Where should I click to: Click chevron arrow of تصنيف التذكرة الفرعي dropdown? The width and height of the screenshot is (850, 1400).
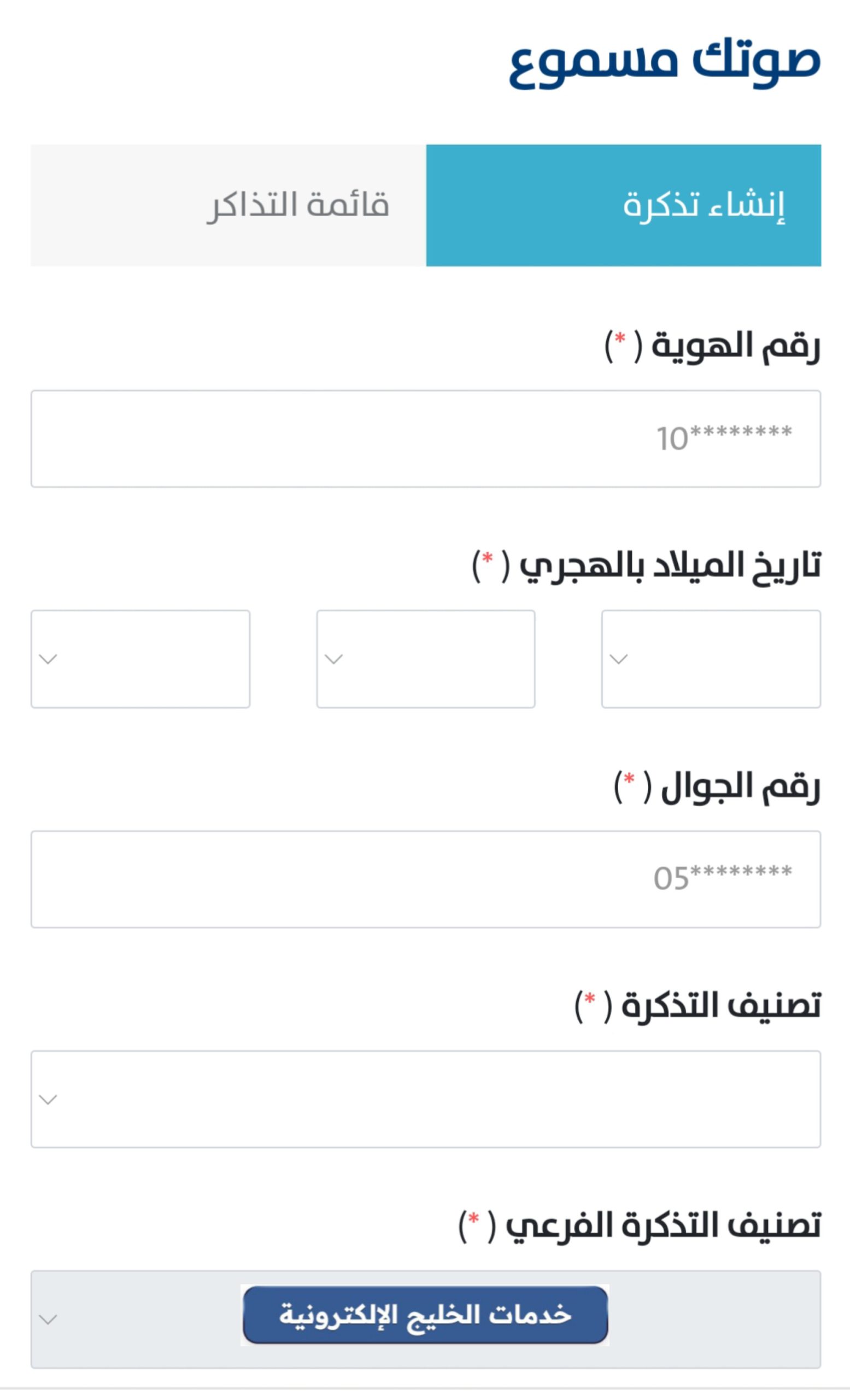[48, 1319]
